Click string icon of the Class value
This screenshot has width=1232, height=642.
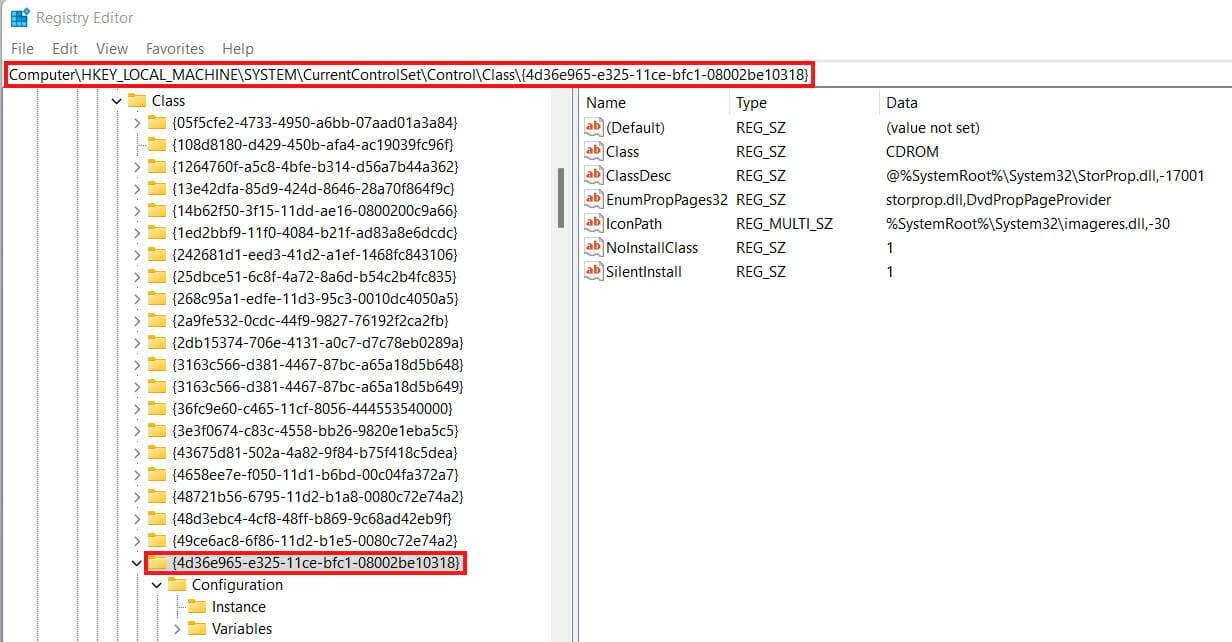click(x=594, y=152)
